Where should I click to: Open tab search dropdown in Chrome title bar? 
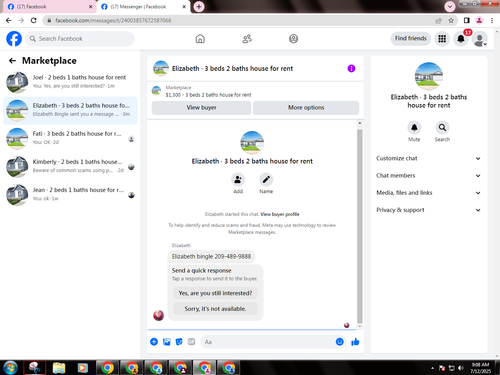click(450, 6)
